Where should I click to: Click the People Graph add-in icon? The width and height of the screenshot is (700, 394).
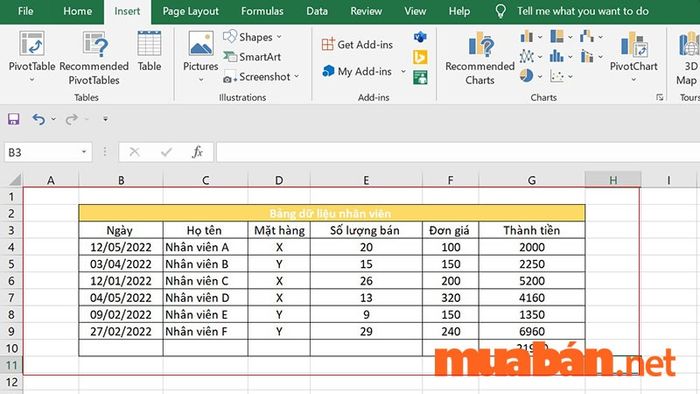[420, 78]
